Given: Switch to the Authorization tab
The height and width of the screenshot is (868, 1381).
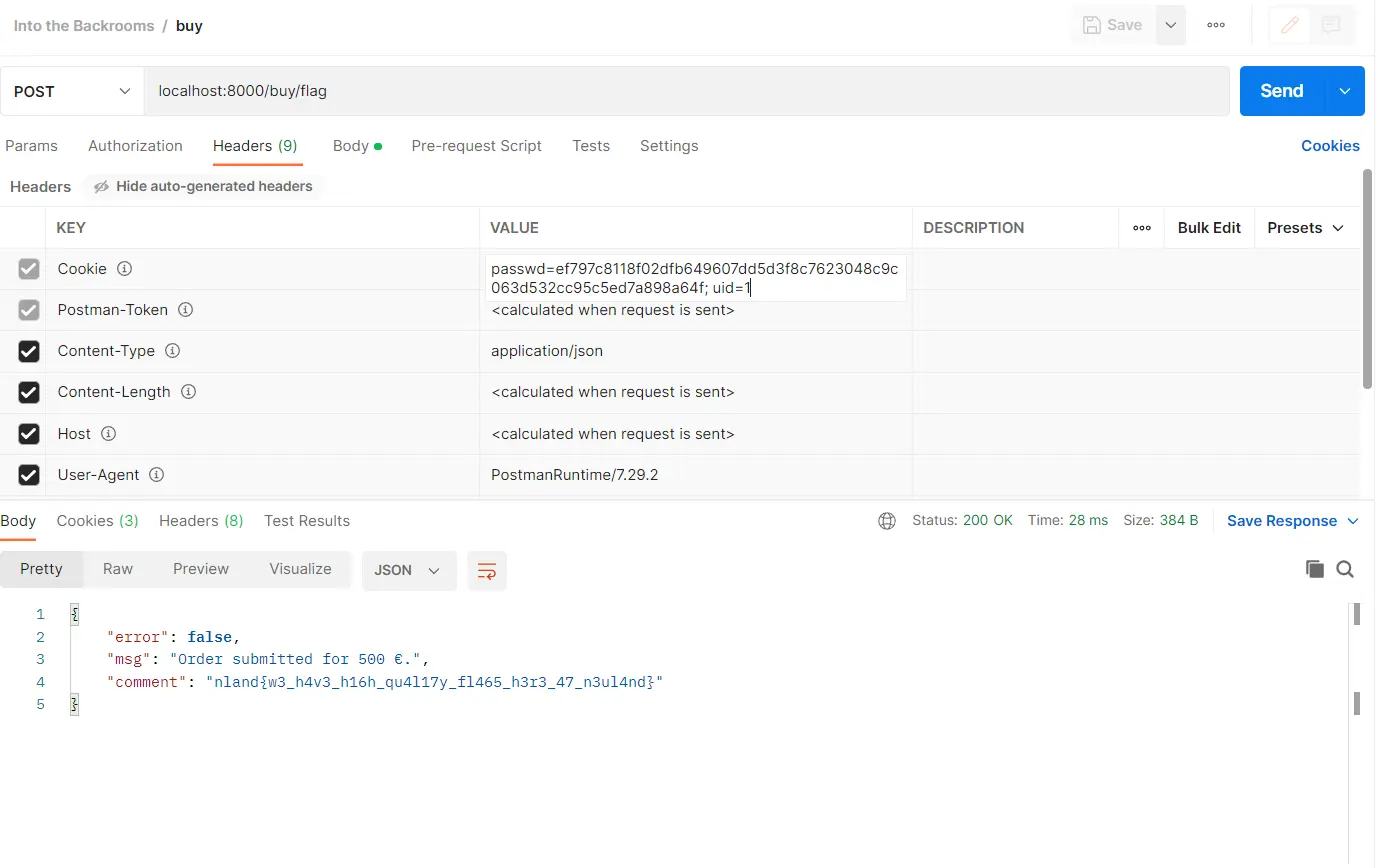Looking at the screenshot, I should coord(135,146).
